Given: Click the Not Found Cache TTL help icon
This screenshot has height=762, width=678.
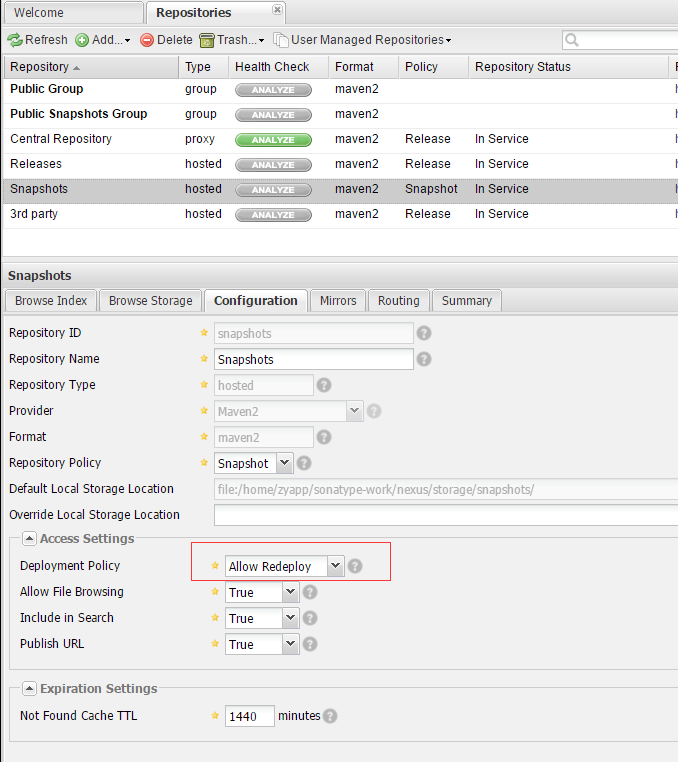Looking at the screenshot, I should click(330, 716).
